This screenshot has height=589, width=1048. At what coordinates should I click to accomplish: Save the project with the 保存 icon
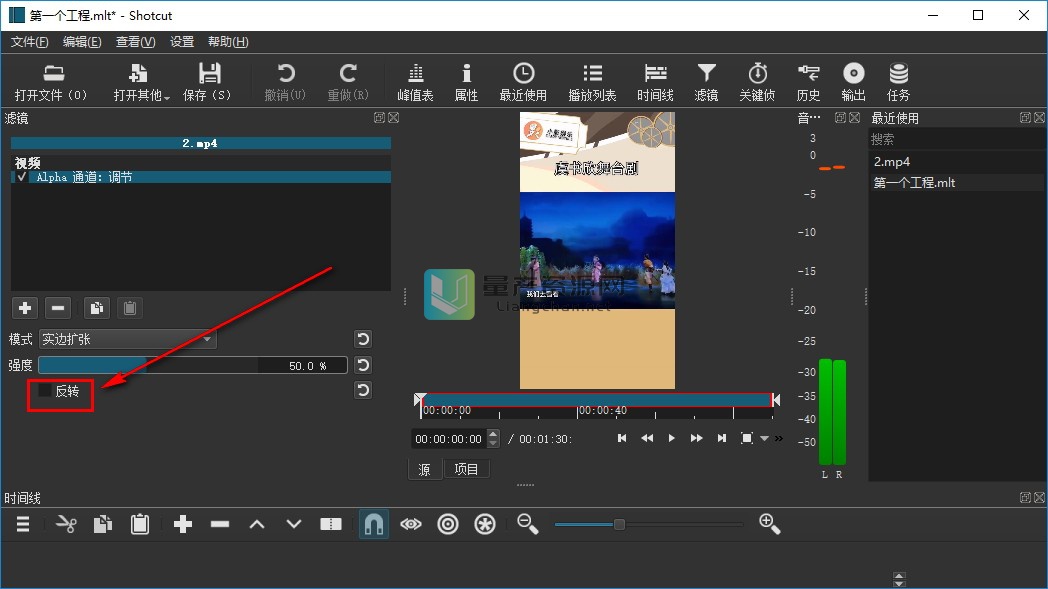(207, 82)
